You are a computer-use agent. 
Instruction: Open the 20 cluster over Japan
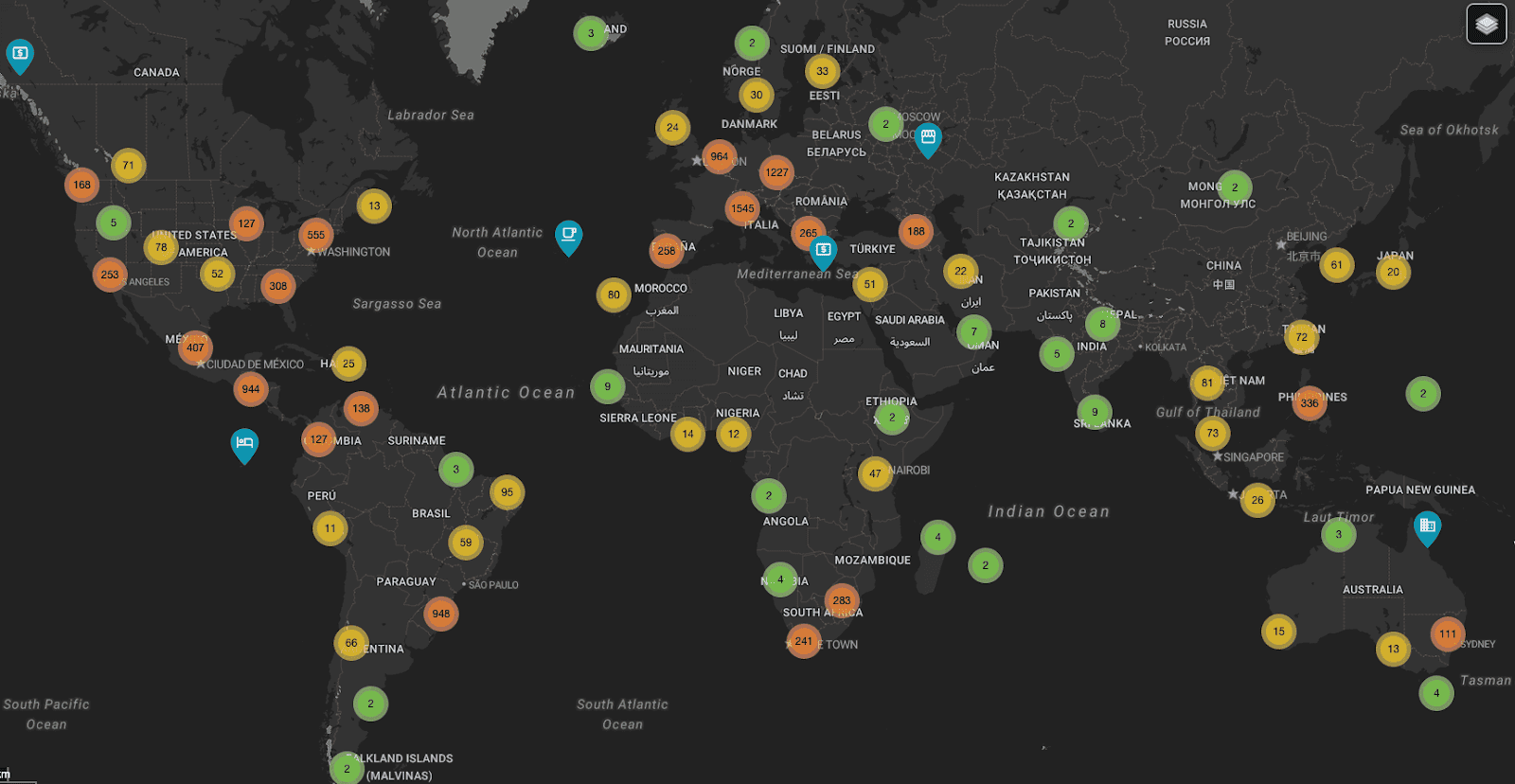click(1393, 272)
